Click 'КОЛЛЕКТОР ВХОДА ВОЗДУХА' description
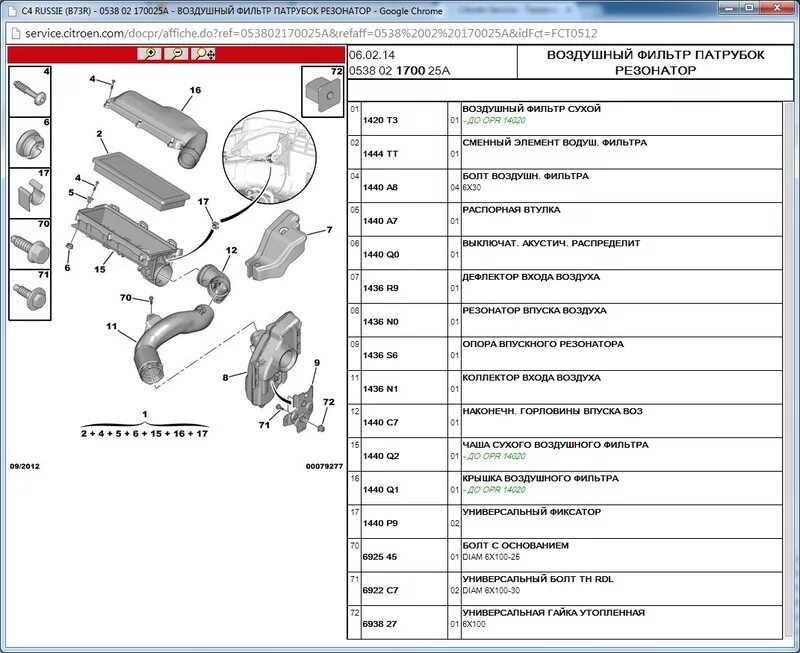The width and height of the screenshot is (800, 653). pyautogui.click(x=532, y=378)
